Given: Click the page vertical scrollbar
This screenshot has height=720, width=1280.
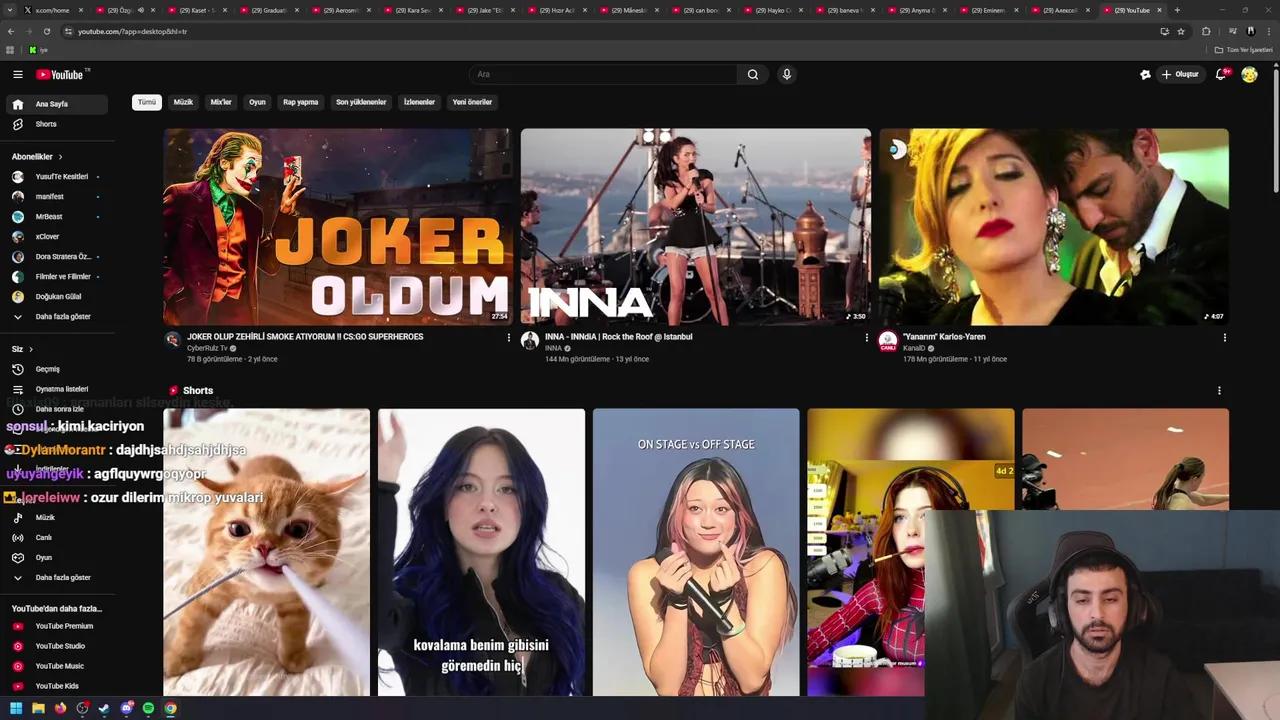Looking at the screenshot, I should click(x=1276, y=130).
